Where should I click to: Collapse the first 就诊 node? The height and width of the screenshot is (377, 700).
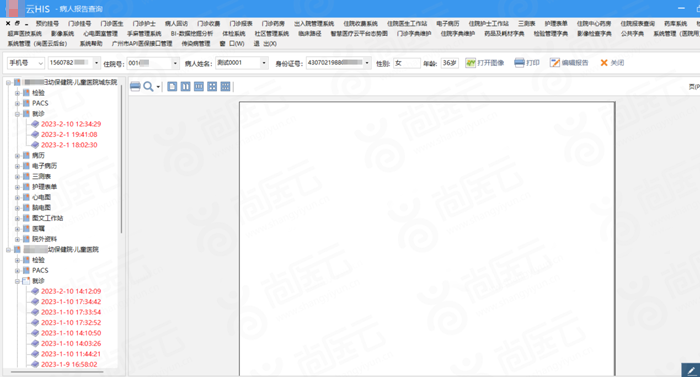[x=17, y=114]
